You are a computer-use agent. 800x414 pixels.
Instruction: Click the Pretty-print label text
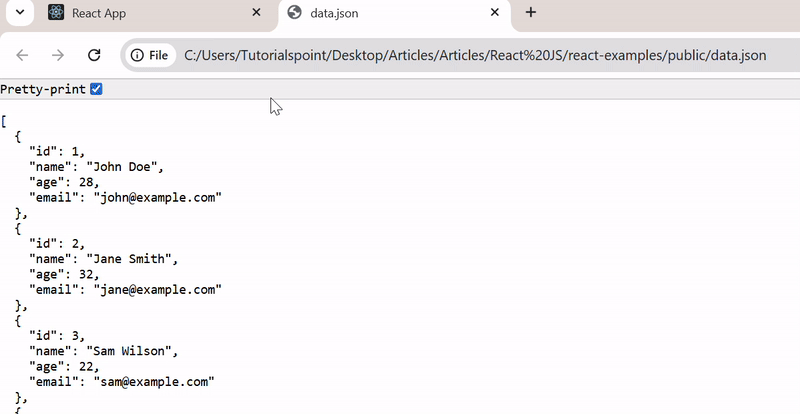coord(43,90)
